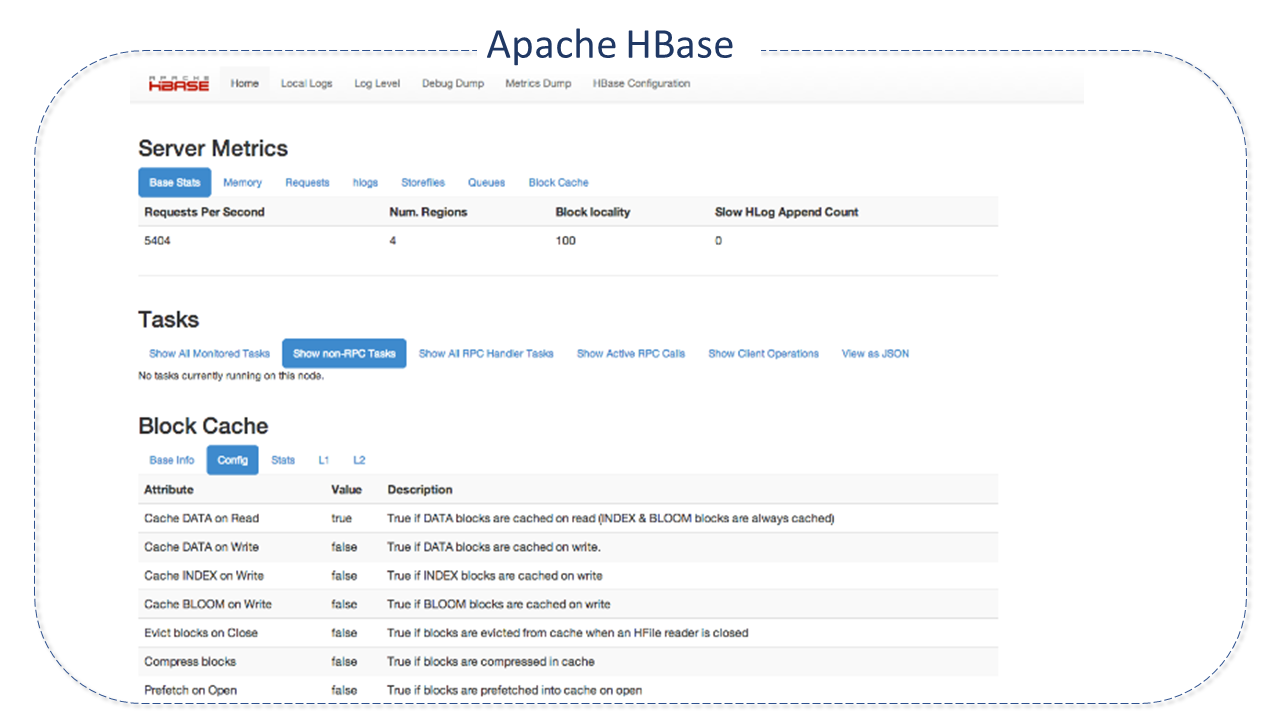Click the Attribute column header
The height and width of the screenshot is (720, 1280).
pos(169,490)
